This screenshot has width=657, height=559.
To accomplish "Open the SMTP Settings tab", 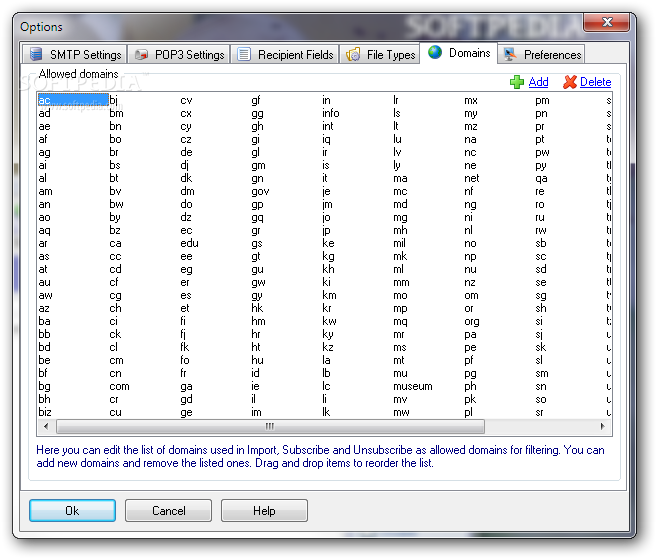I will (74, 54).
